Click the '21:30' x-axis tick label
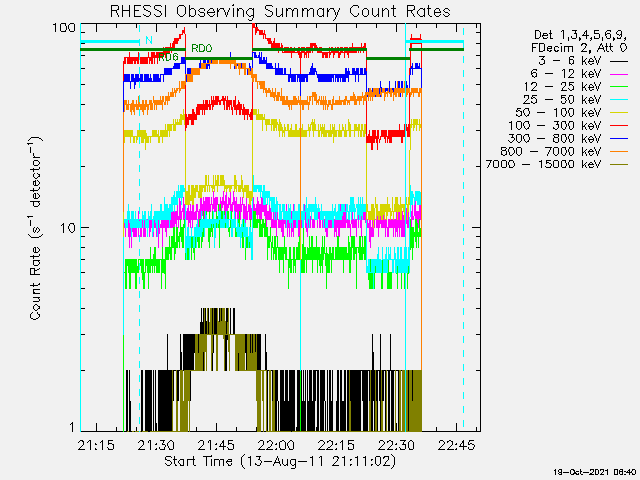The height and width of the screenshot is (480, 640). [156, 445]
